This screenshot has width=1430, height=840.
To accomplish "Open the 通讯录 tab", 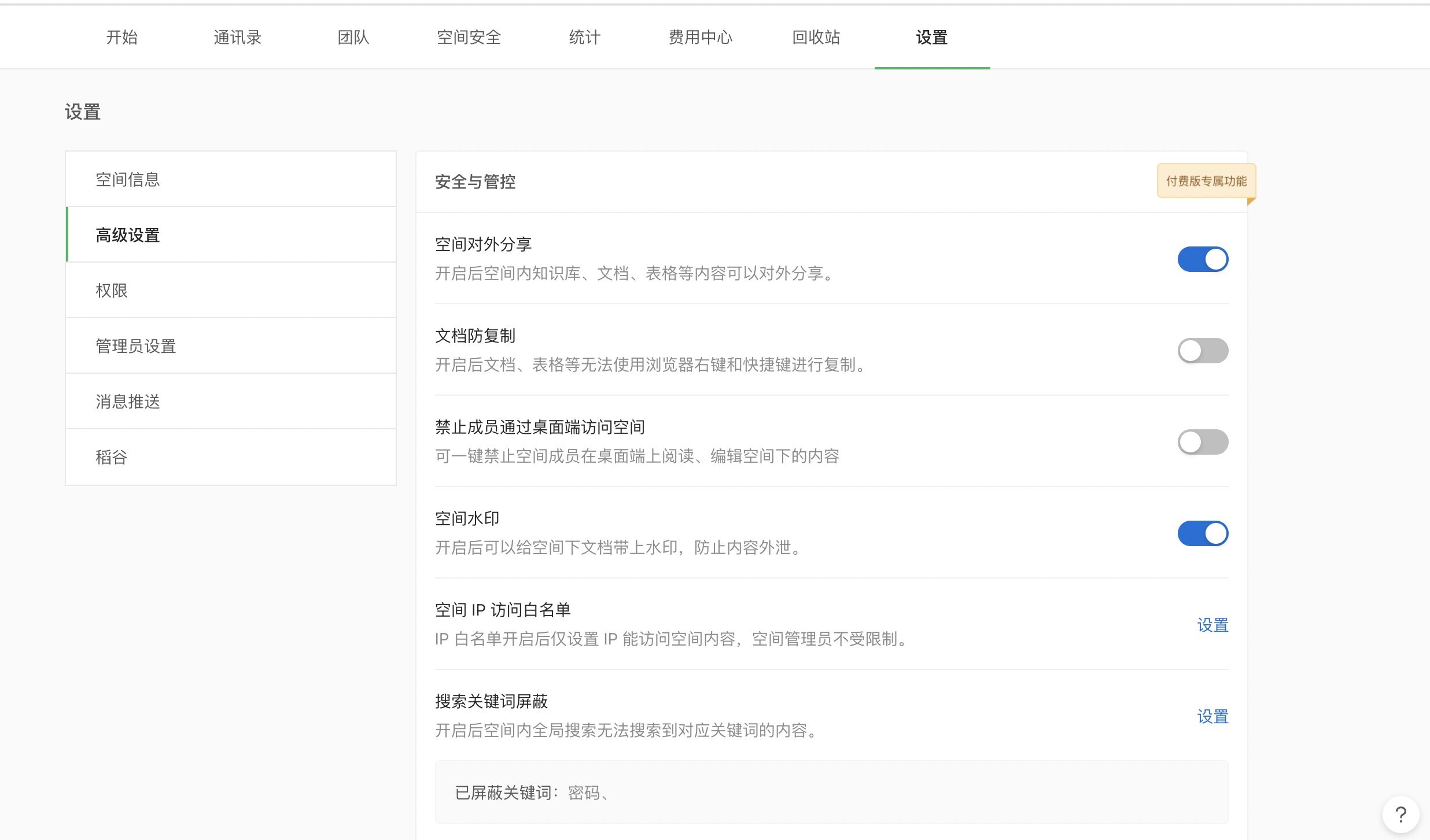I will [x=238, y=38].
